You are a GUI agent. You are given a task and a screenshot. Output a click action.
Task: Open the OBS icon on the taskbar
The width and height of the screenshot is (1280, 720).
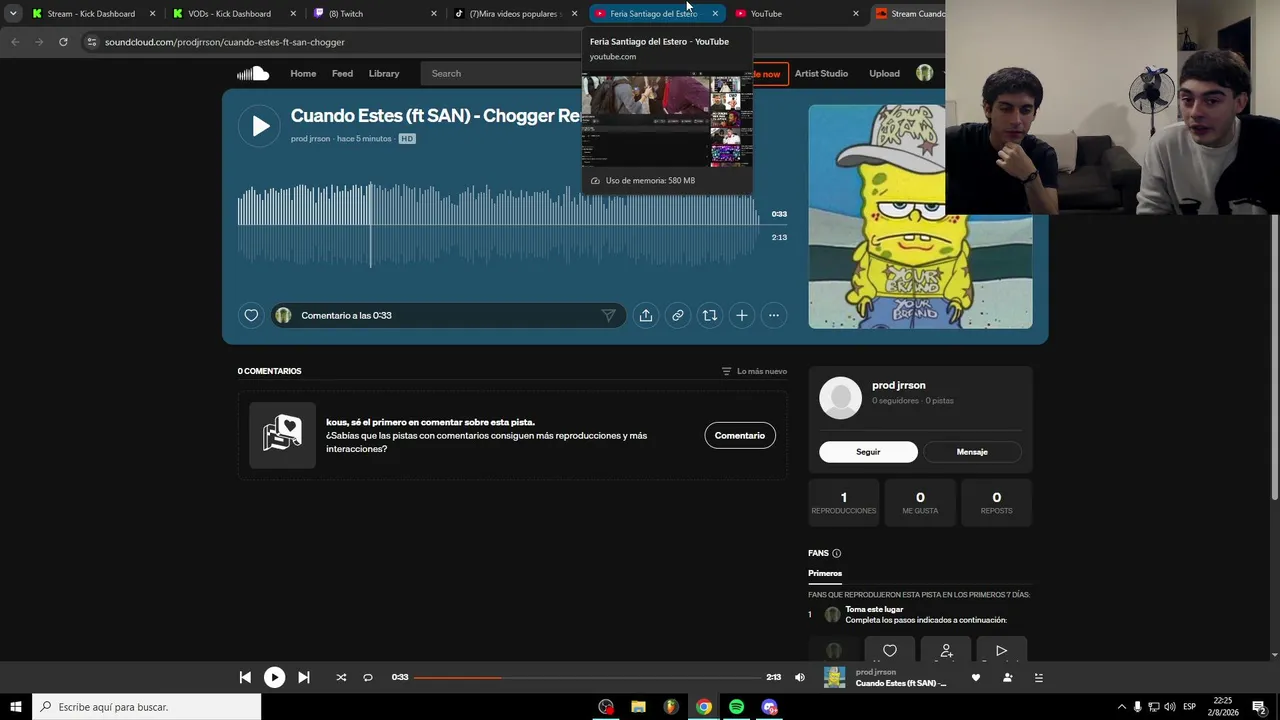click(x=606, y=707)
